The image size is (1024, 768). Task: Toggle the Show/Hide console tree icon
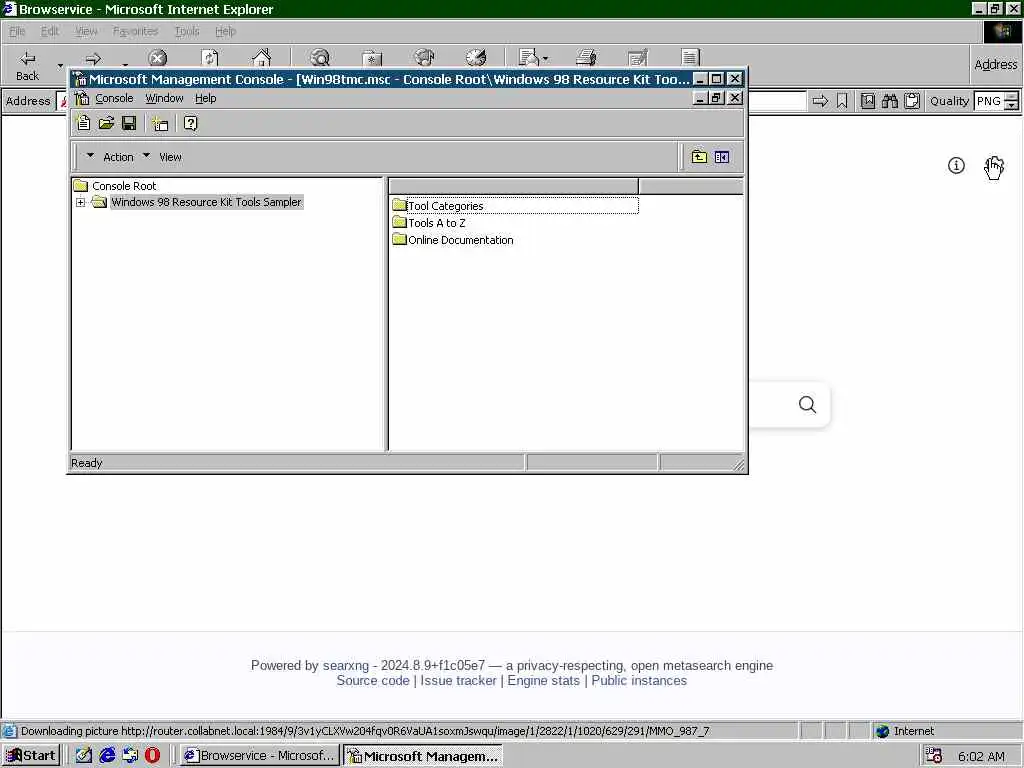[722, 157]
